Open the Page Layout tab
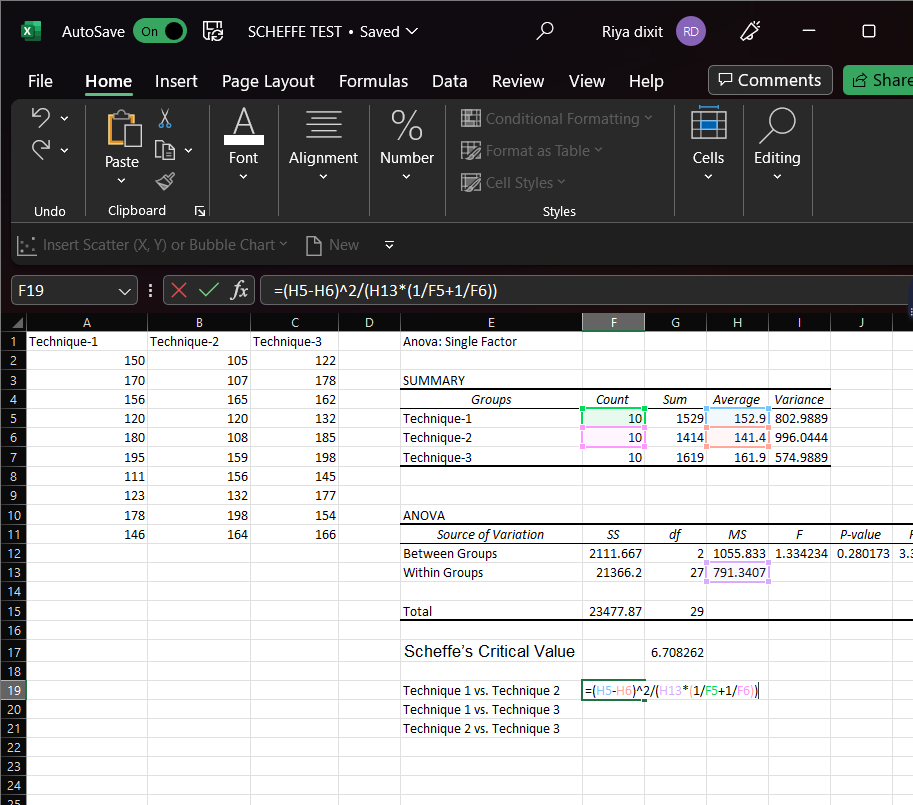Screen dimensions: 913x805 pyautogui.click(x=268, y=81)
